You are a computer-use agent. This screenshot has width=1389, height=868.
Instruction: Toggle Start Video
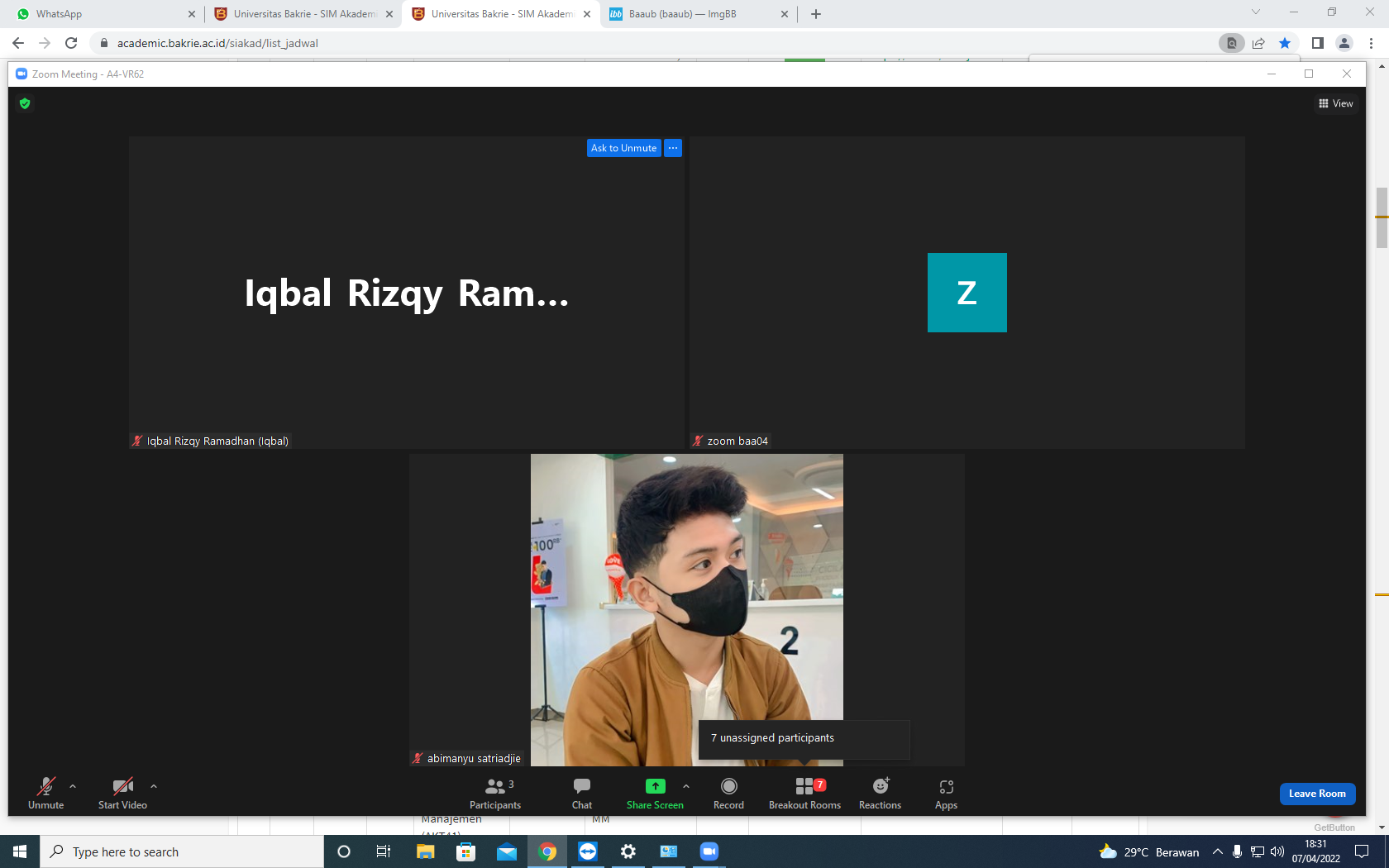coord(122,794)
